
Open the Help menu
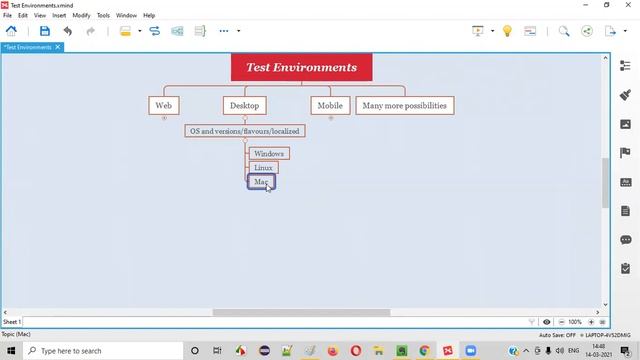click(x=149, y=16)
